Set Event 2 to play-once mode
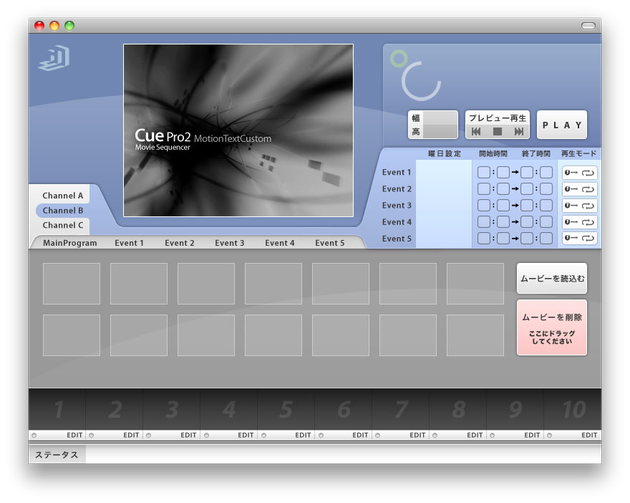This screenshot has height=503, width=630. coord(571,189)
